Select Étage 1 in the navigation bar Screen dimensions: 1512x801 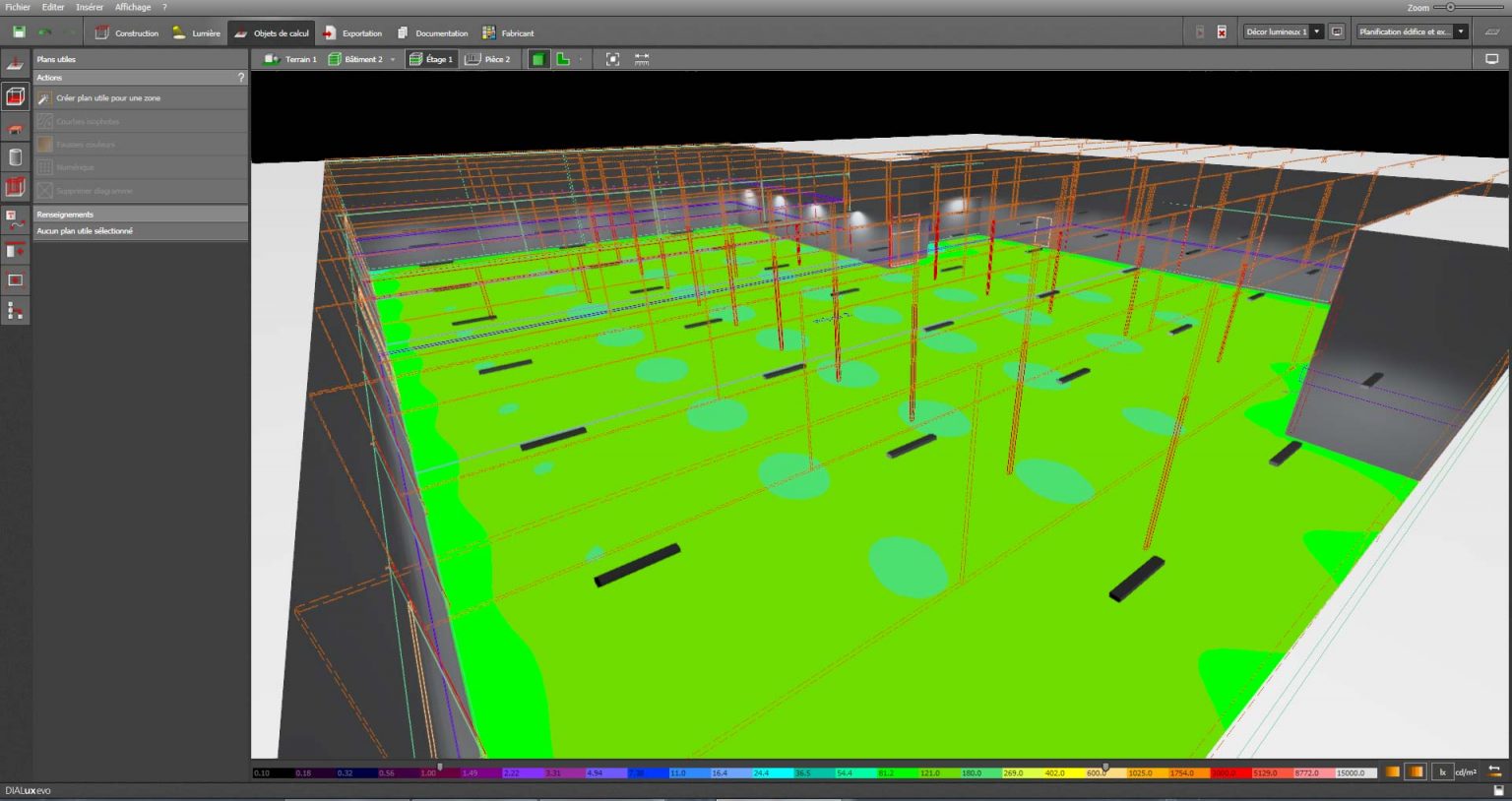coord(431,59)
